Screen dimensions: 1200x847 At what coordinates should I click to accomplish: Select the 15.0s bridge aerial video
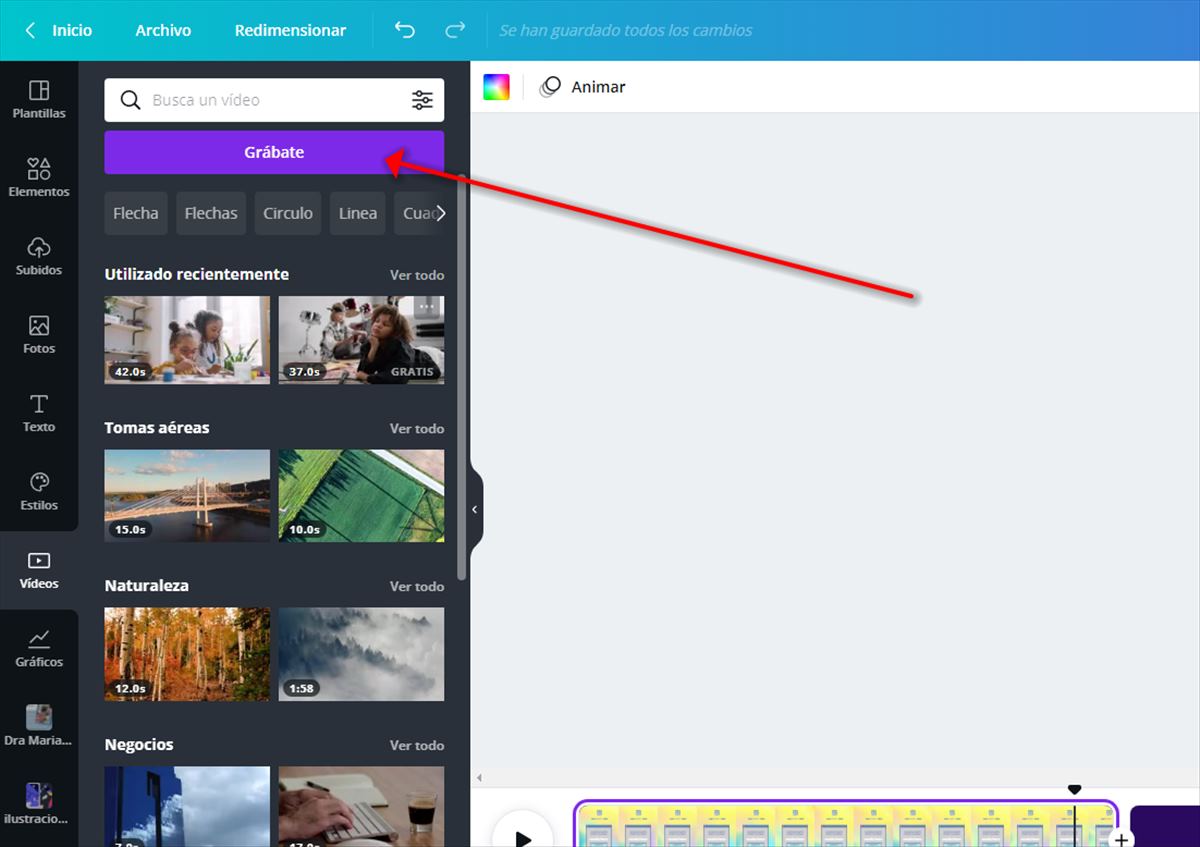pyautogui.click(x=187, y=495)
